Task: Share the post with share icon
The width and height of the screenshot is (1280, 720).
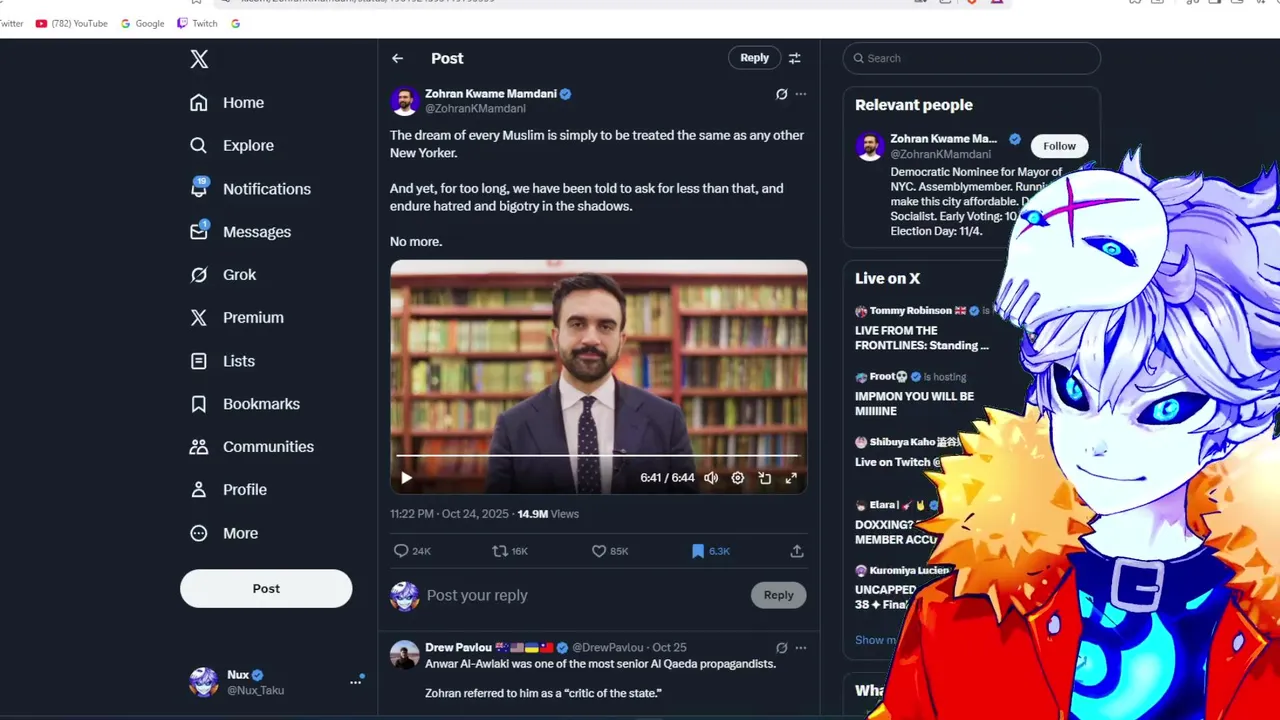Action: [x=797, y=551]
